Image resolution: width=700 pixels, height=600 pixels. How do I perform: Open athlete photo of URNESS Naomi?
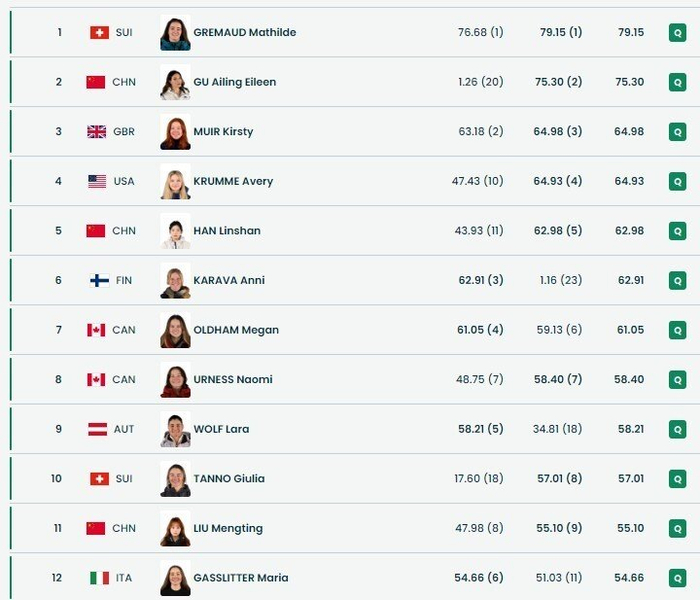click(175, 380)
